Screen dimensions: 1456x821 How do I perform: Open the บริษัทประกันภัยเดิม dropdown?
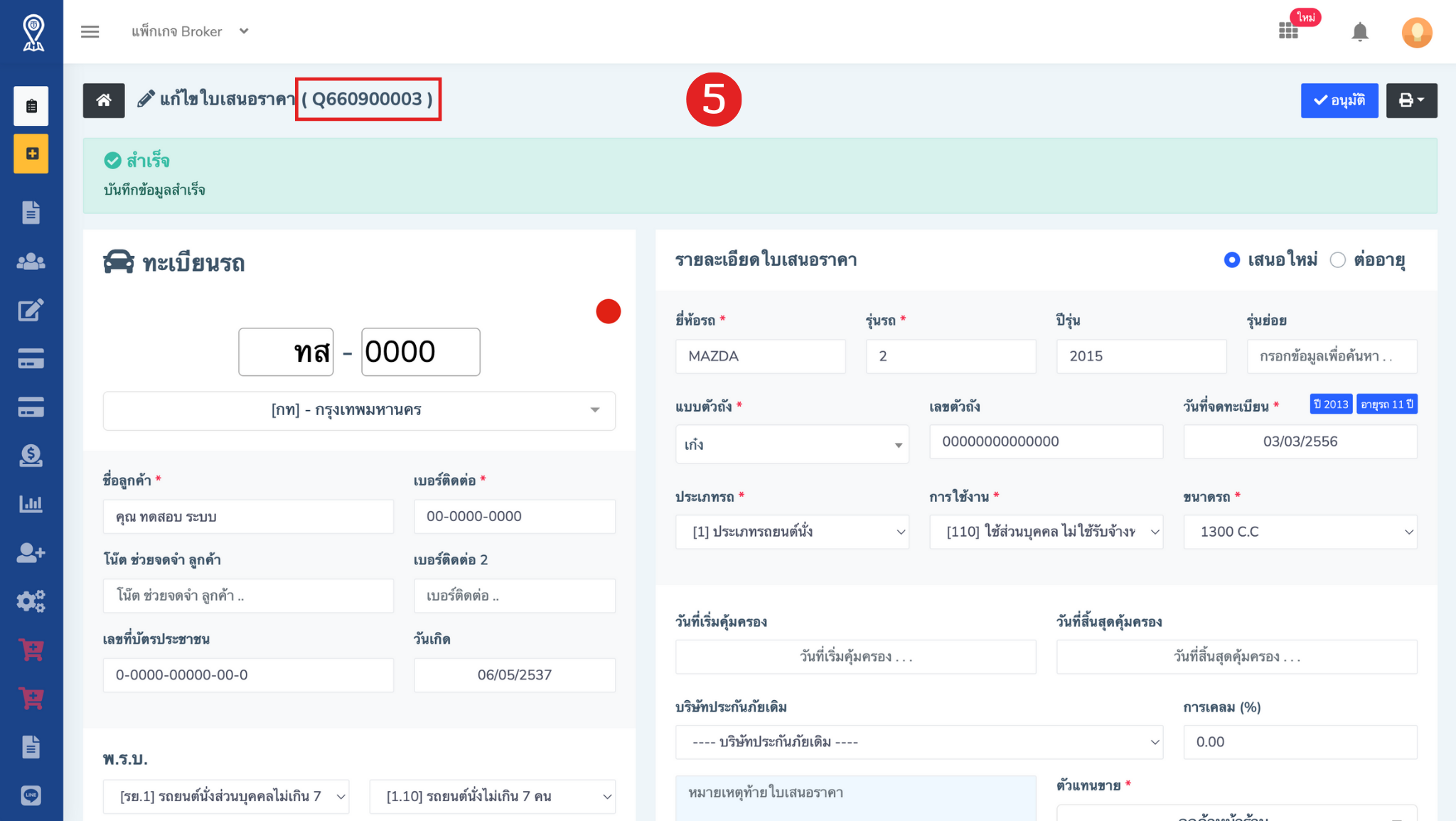point(919,742)
